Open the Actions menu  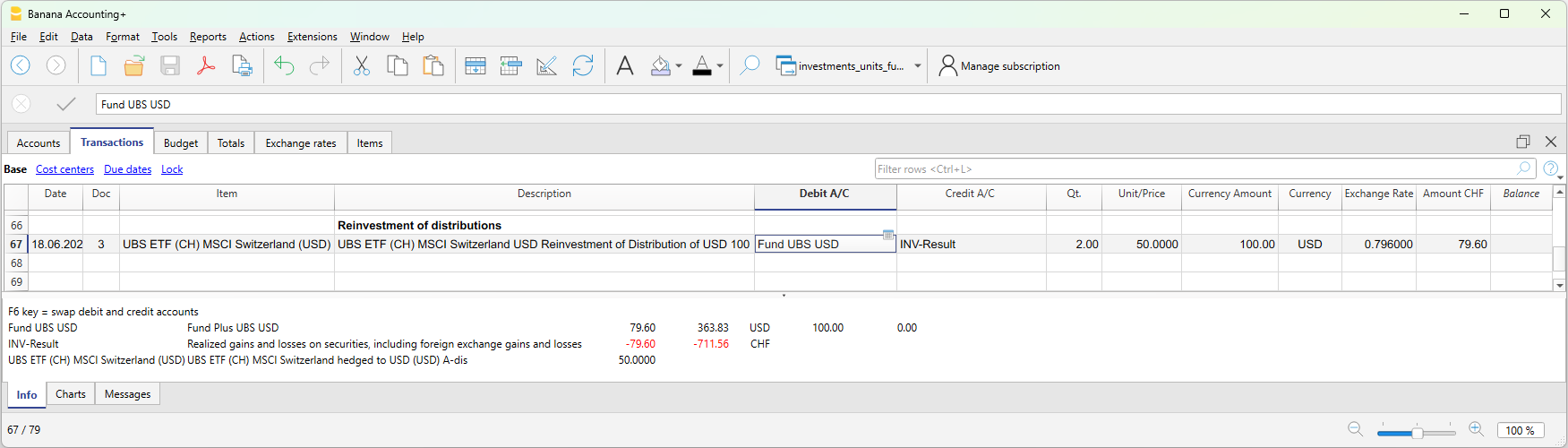tap(256, 37)
